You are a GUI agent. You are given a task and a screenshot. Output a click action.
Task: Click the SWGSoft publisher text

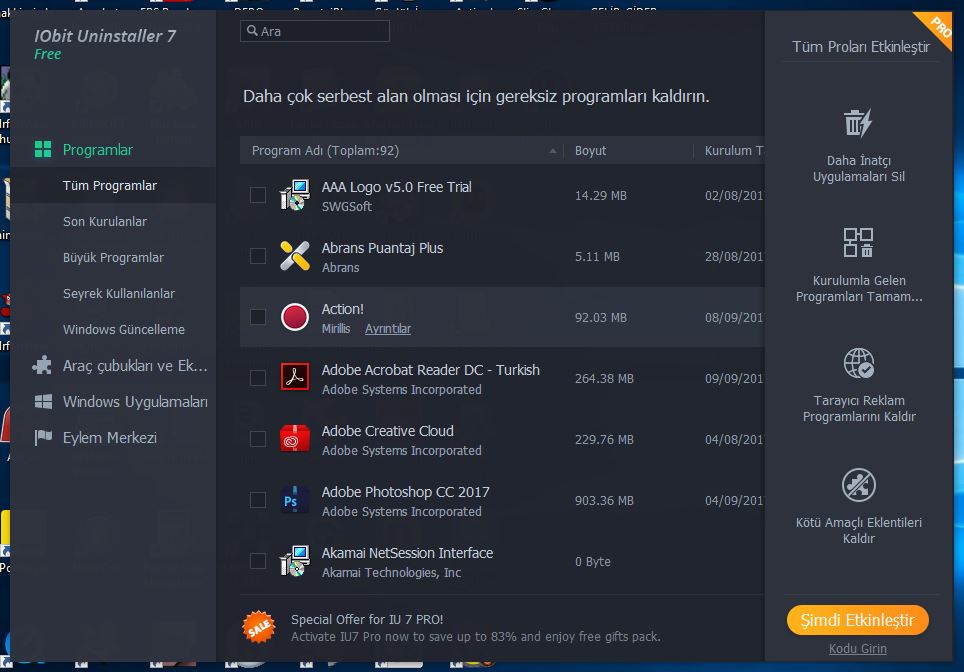pos(347,207)
